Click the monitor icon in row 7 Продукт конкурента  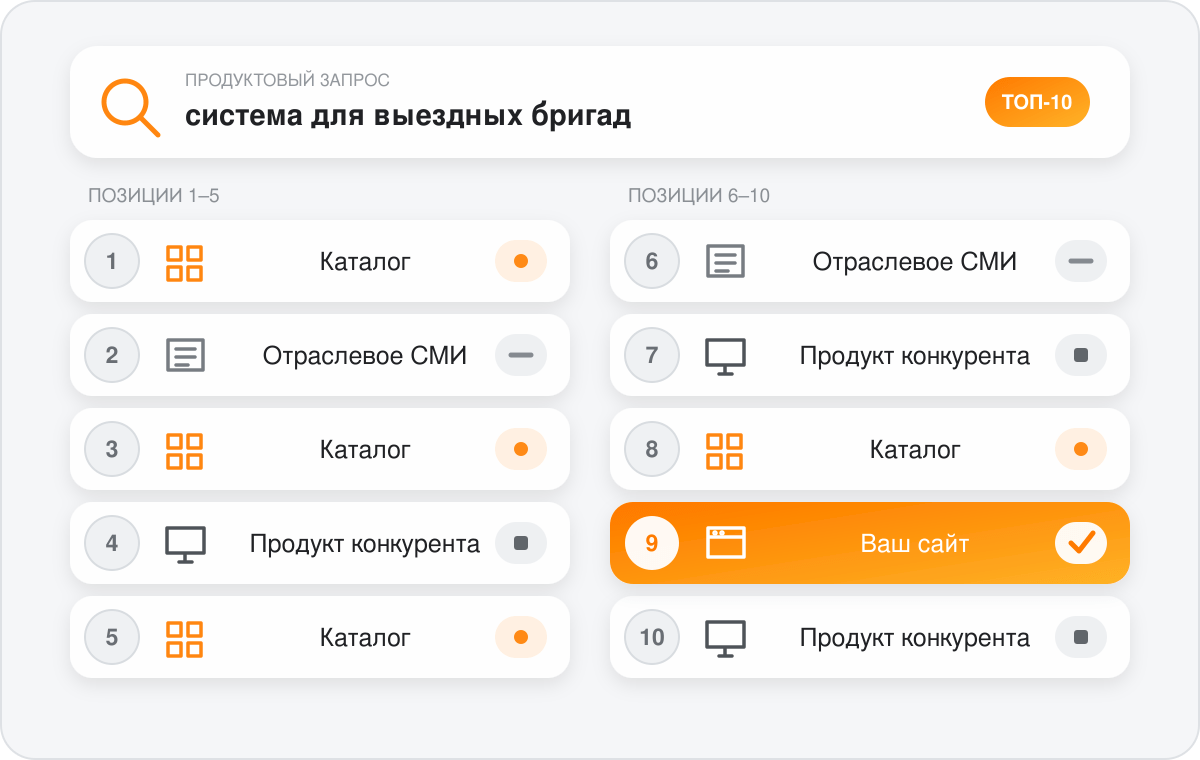coord(725,356)
